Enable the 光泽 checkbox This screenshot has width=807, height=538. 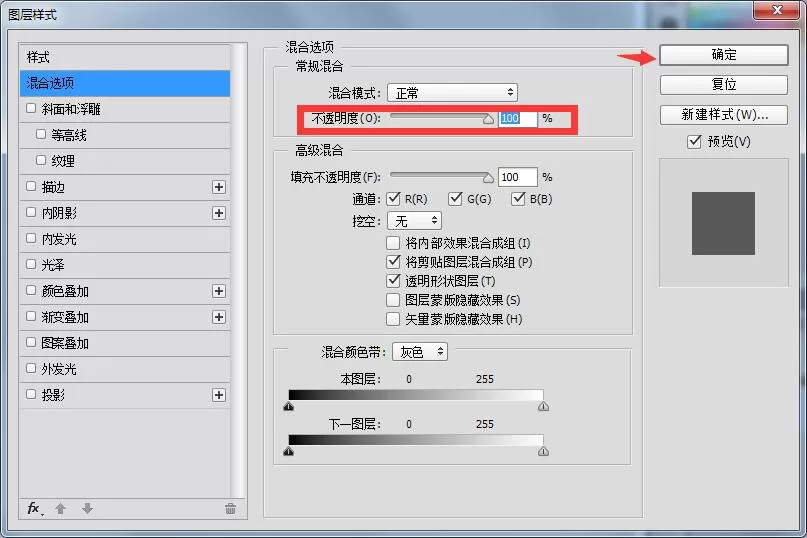(x=31, y=264)
